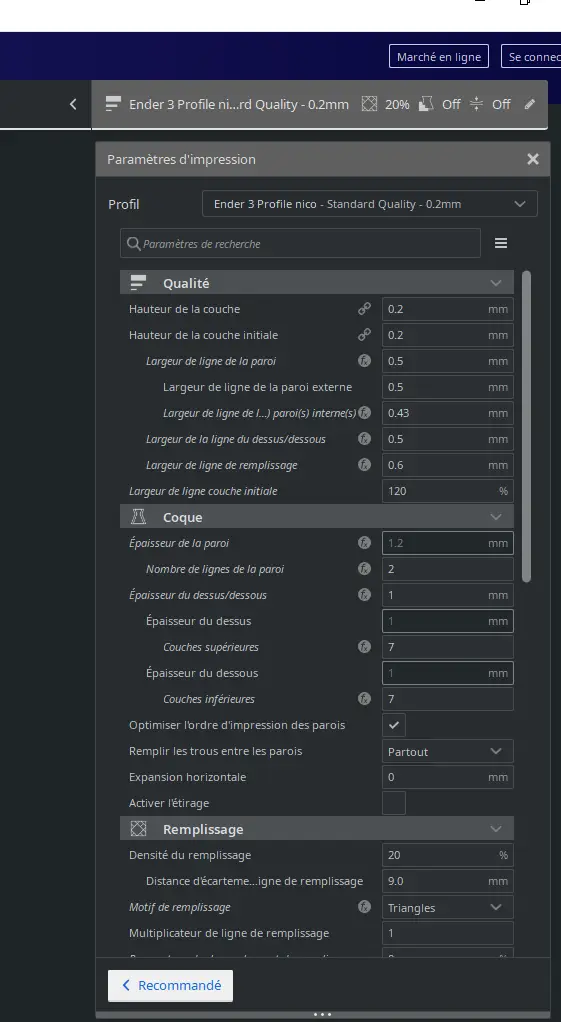
Task: Click the search magnifier icon
Action: (x=134, y=244)
